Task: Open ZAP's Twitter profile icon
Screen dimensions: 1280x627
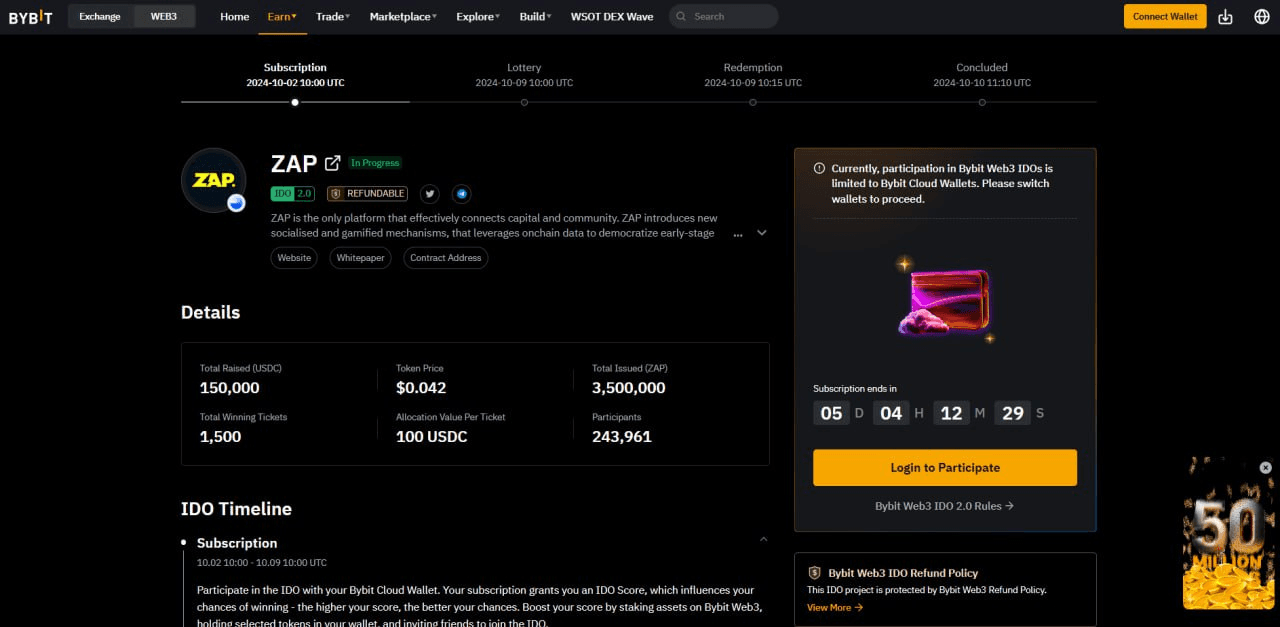Action: click(x=429, y=194)
